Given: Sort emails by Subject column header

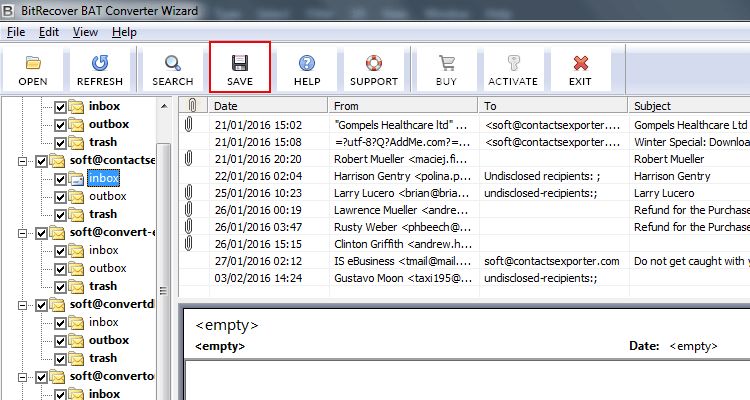Looking at the screenshot, I should (689, 105).
